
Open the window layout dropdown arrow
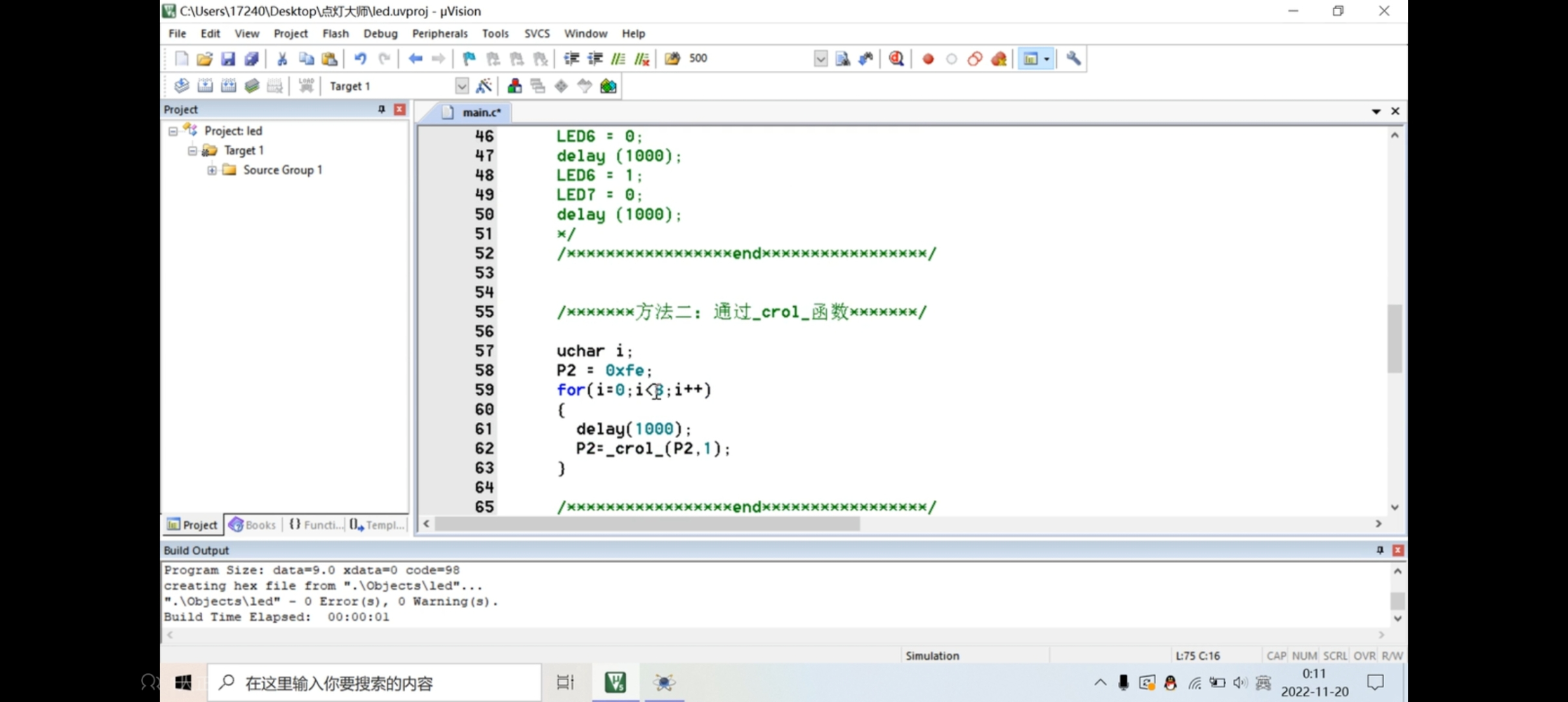(1047, 58)
